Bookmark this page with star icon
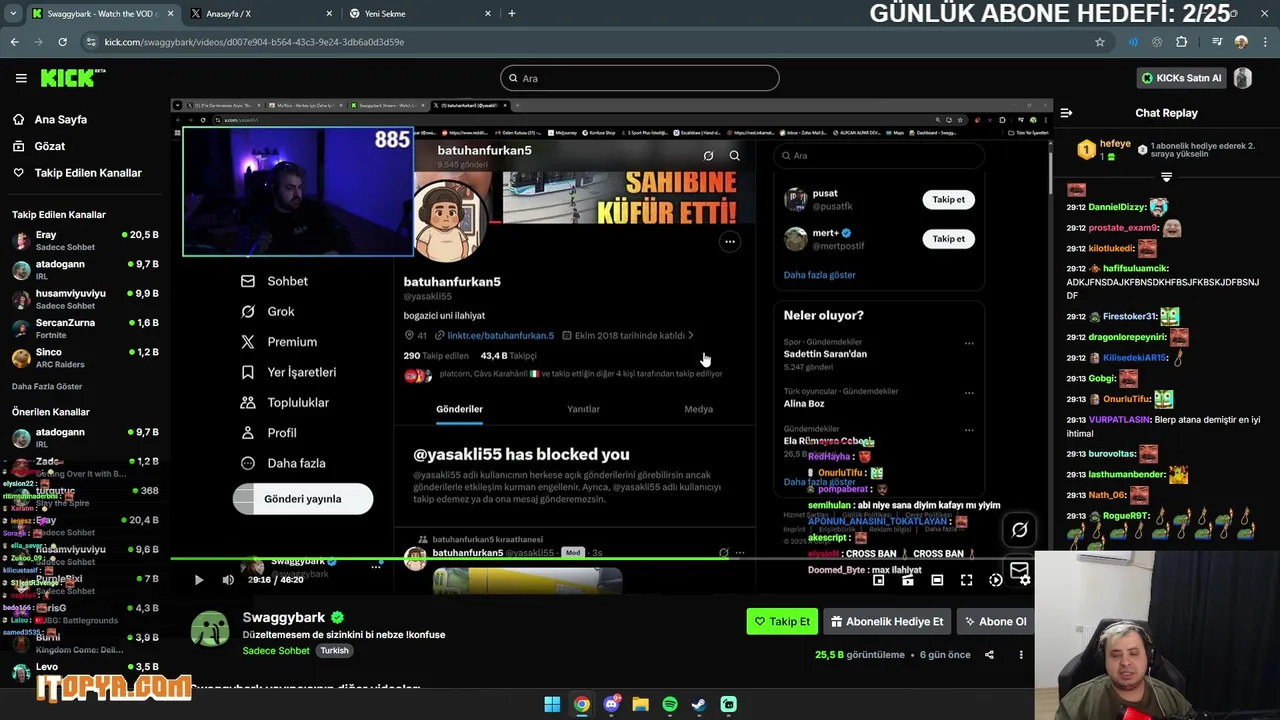Screen dimensions: 1280x720 1100,42
